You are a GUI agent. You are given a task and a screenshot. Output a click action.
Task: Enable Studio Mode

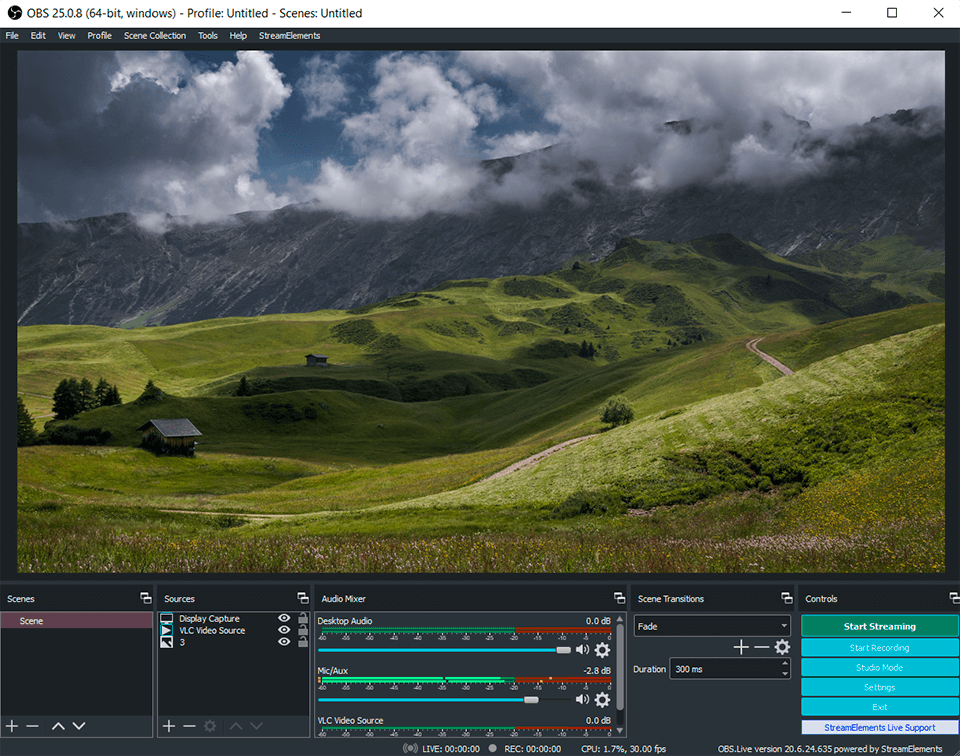[879, 666]
